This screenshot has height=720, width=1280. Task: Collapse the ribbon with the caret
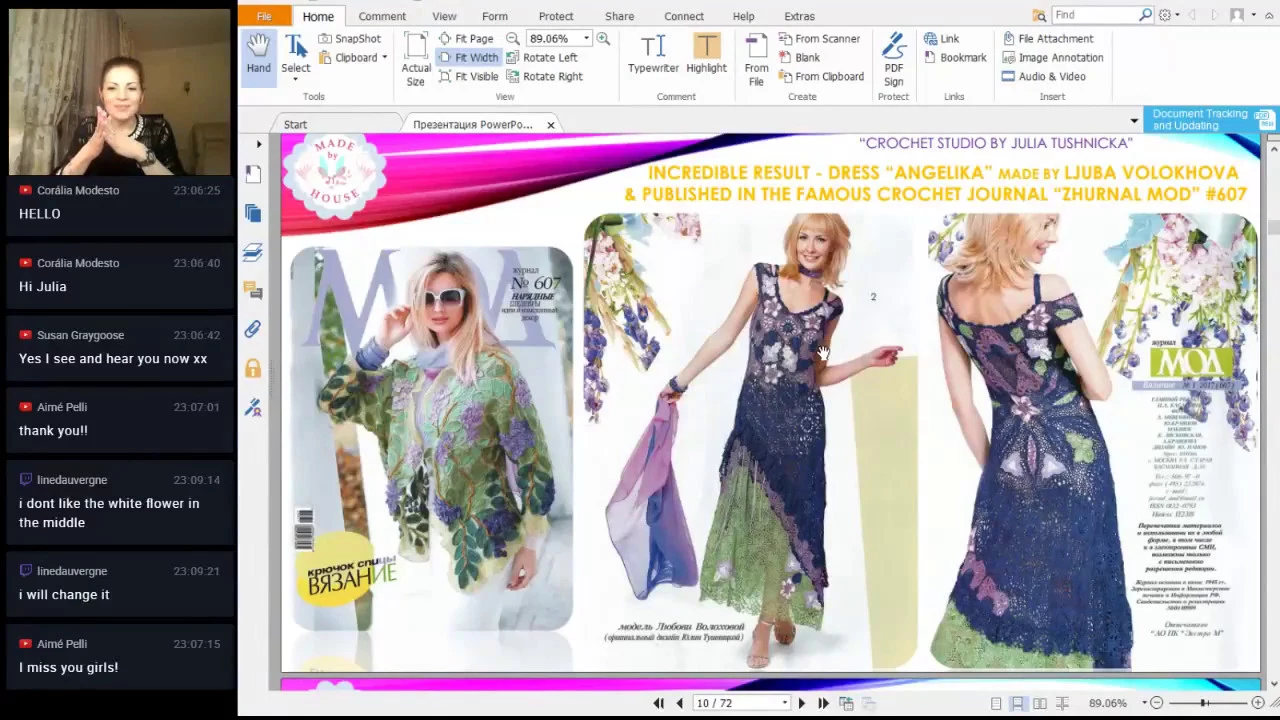(x=1268, y=15)
